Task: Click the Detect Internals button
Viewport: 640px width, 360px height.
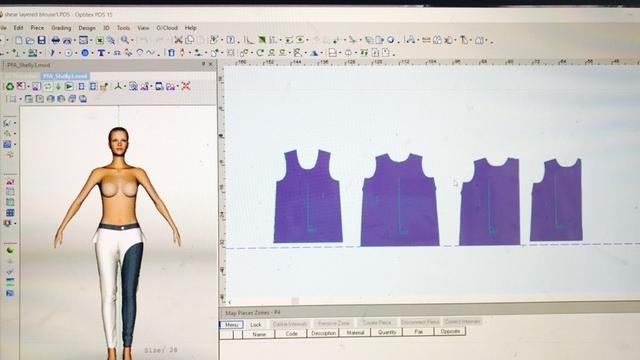Action: (462, 322)
